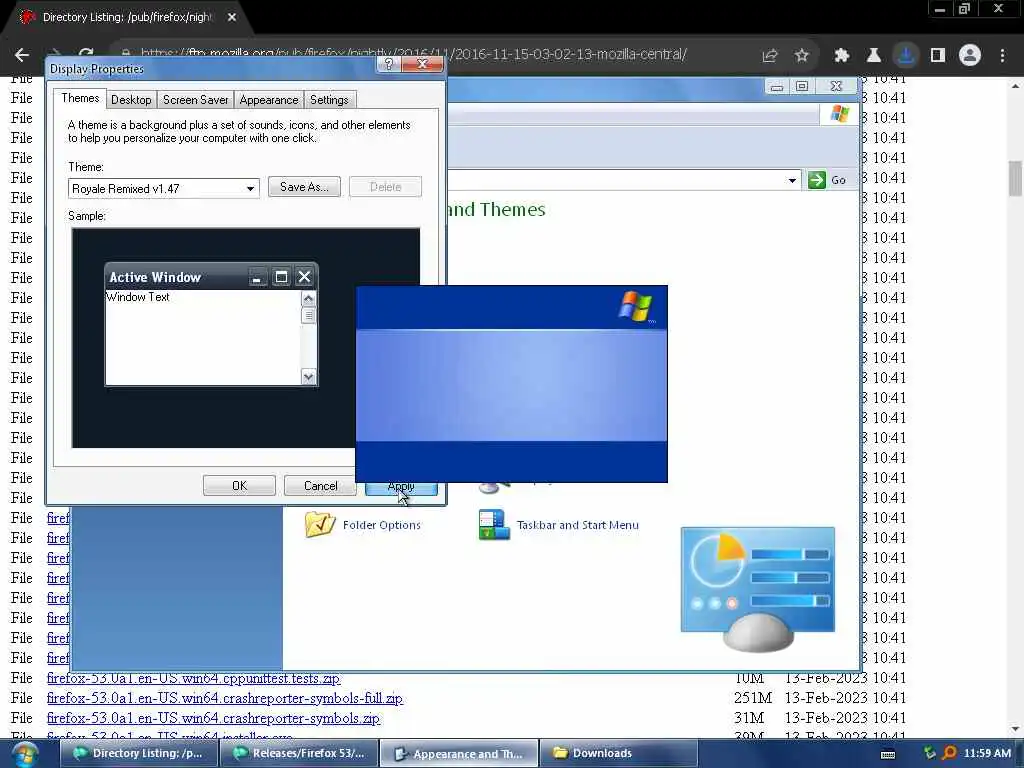Click the keyboard icon in system tray
This screenshot has width=1024, height=768.
click(x=888, y=754)
